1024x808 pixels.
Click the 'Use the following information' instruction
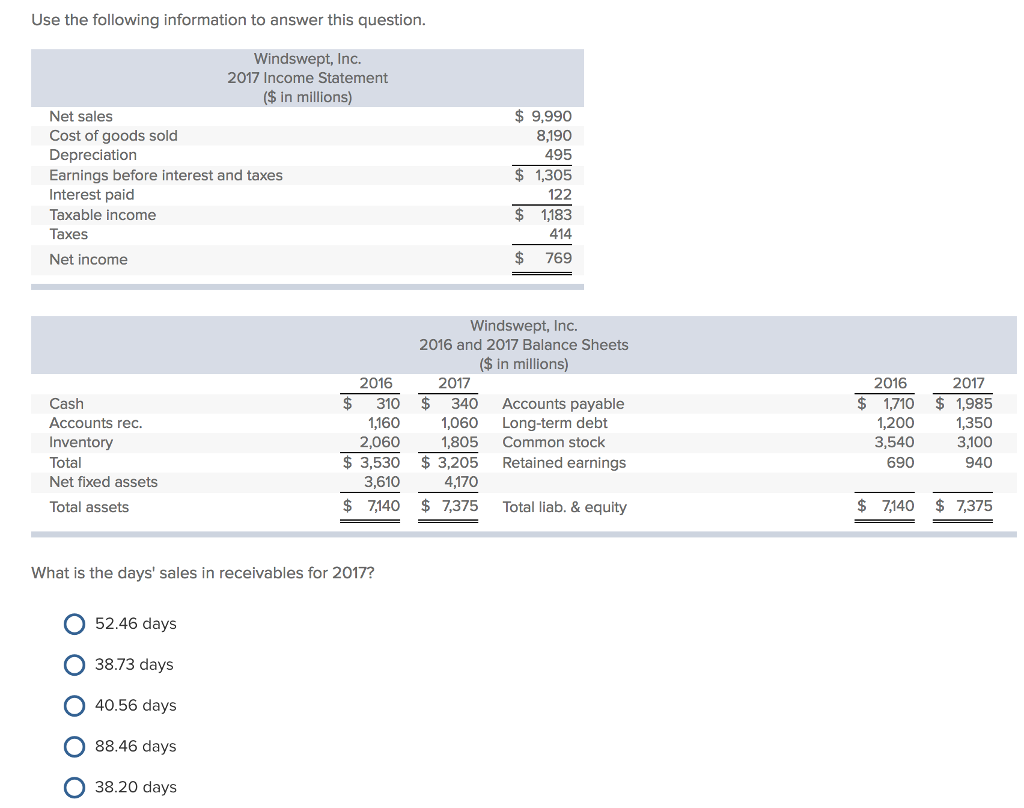[228, 20]
